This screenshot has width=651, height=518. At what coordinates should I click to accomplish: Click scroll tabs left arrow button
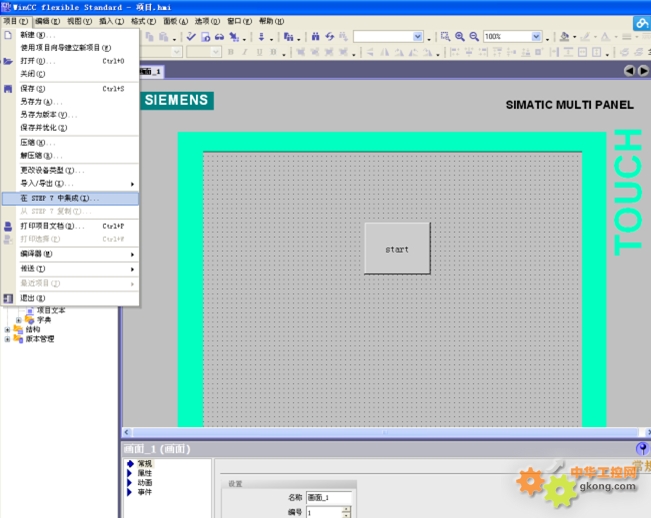click(x=629, y=71)
